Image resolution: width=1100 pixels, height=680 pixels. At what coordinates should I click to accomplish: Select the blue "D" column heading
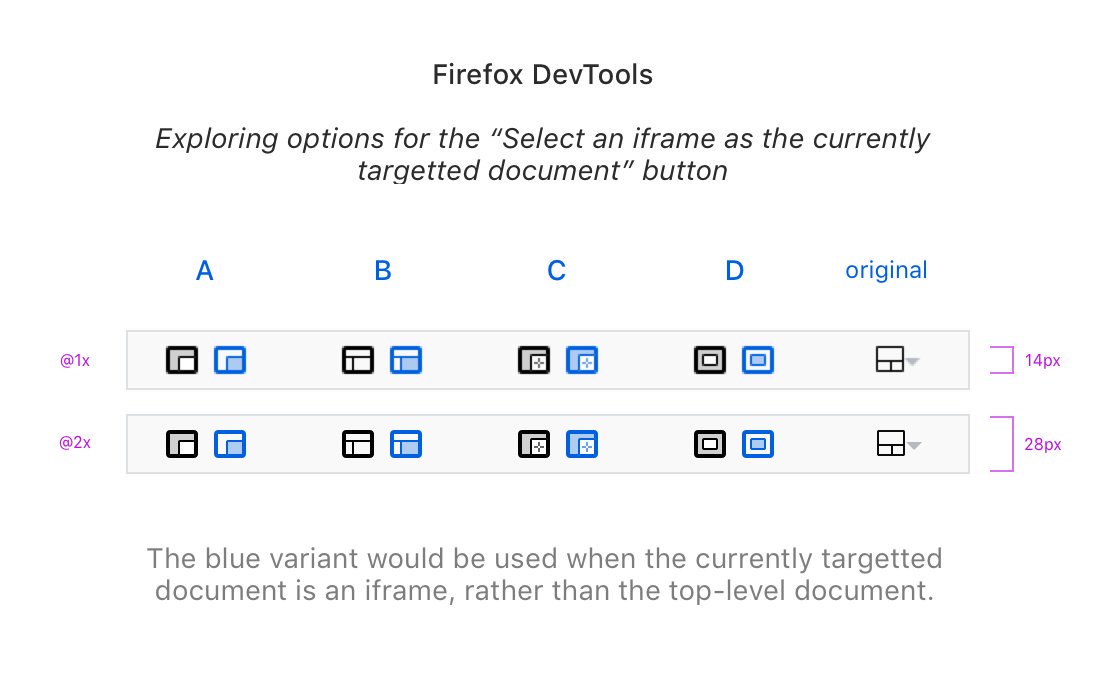(735, 271)
